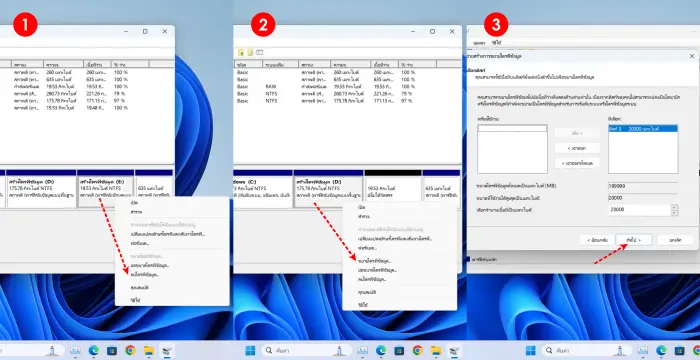Choose Open at top of middle context menu

coord(361,207)
